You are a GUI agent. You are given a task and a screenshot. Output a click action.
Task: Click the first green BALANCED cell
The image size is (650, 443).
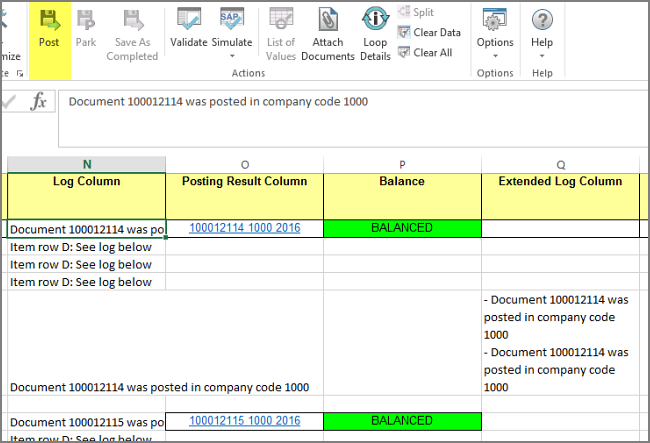pyautogui.click(x=402, y=228)
